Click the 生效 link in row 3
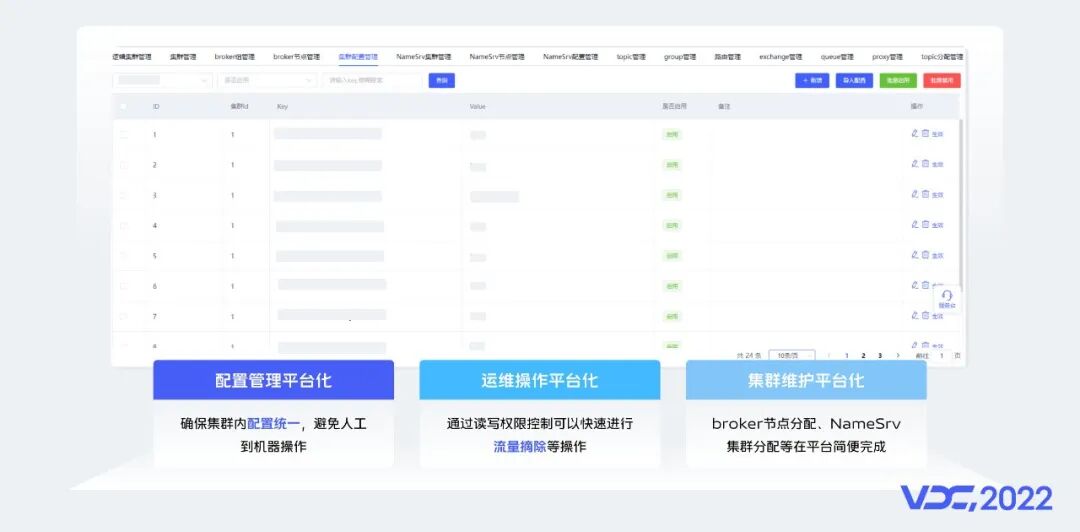This screenshot has width=1080, height=532. [x=937, y=195]
